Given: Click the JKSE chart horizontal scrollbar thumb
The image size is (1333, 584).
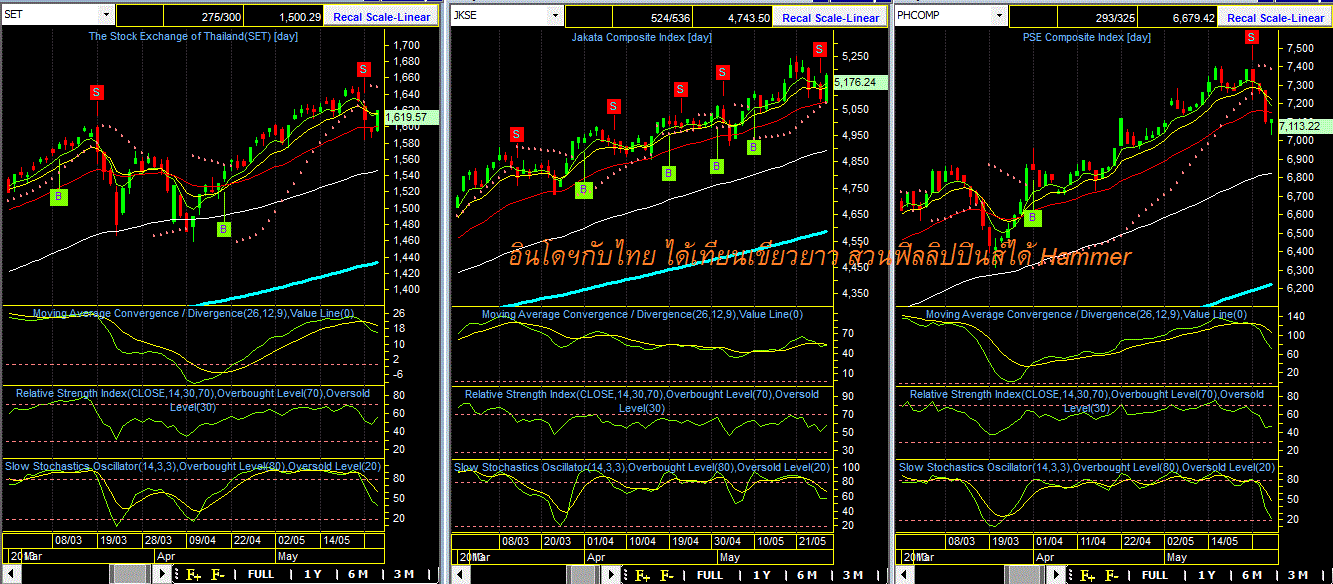Looking at the screenshot, I should pyautogui.click(x=581, y=575).
